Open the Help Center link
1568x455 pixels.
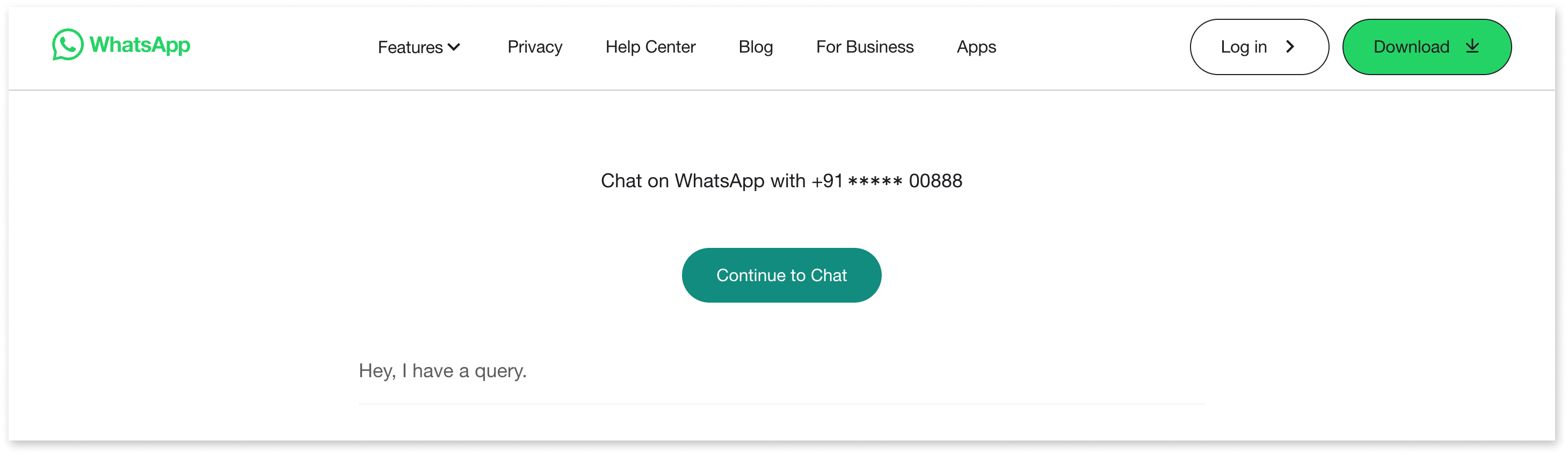click(x=650, y=47)
